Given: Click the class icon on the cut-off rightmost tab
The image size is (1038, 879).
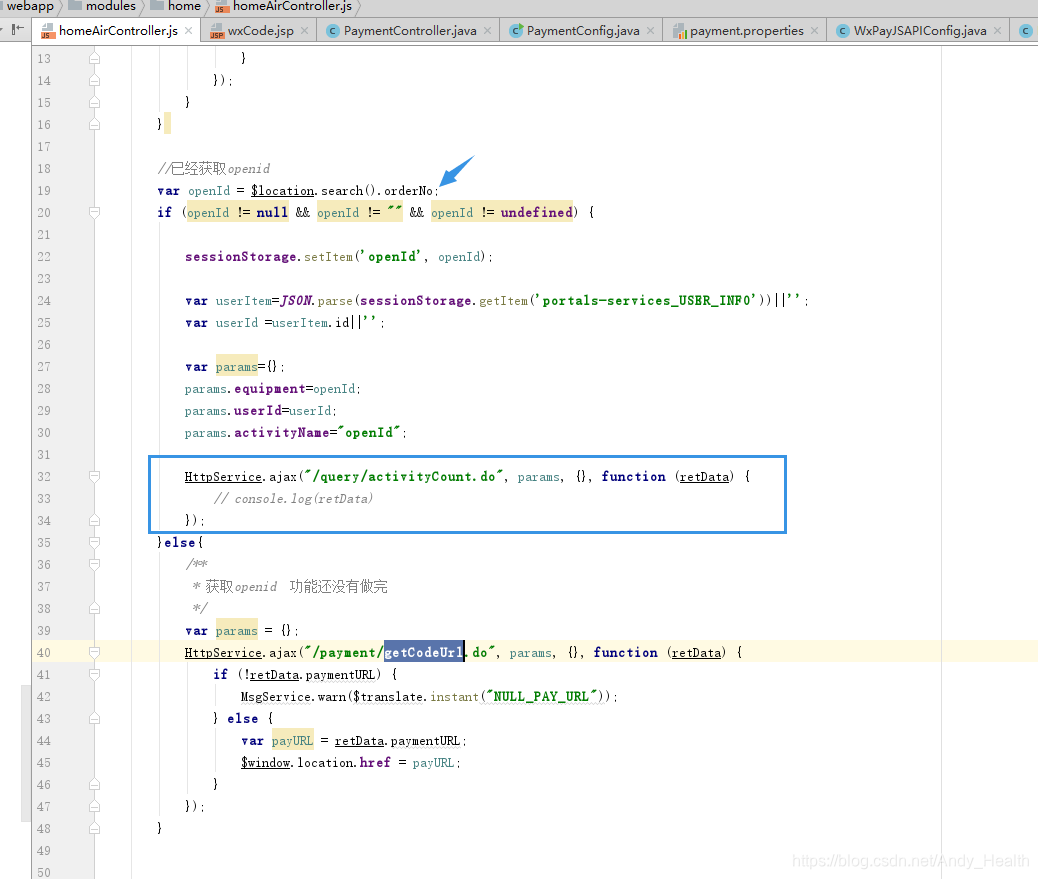Looking at the screenshot, I should 1025,31.
